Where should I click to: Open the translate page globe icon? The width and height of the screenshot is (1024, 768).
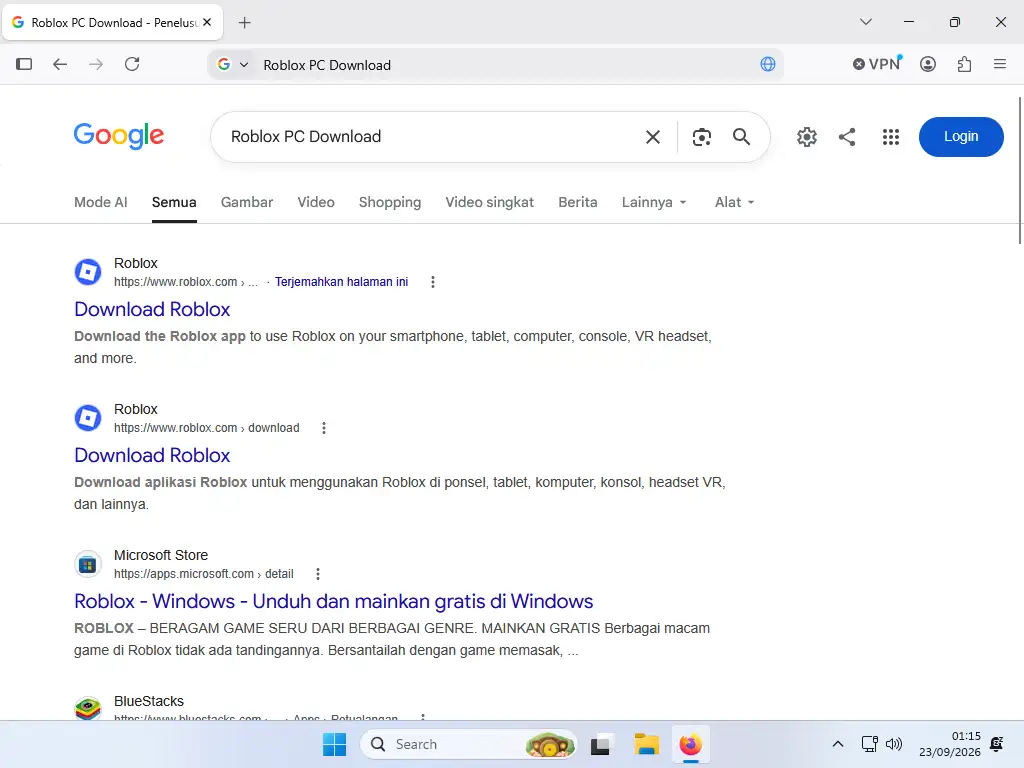click(768, 64)
